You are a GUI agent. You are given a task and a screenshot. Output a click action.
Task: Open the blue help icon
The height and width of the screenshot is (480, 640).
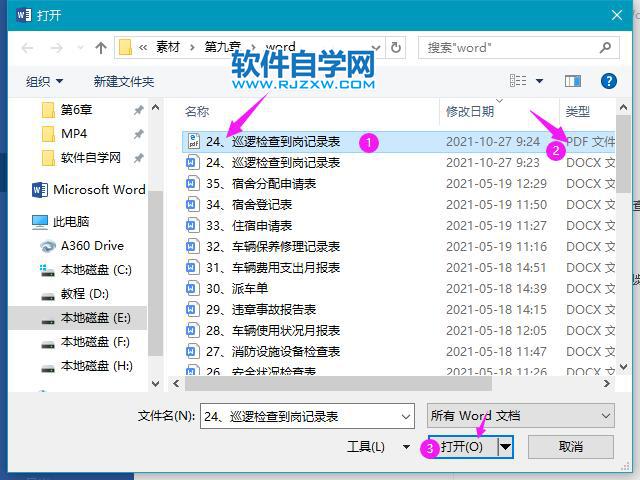click(x=608, y=81)
